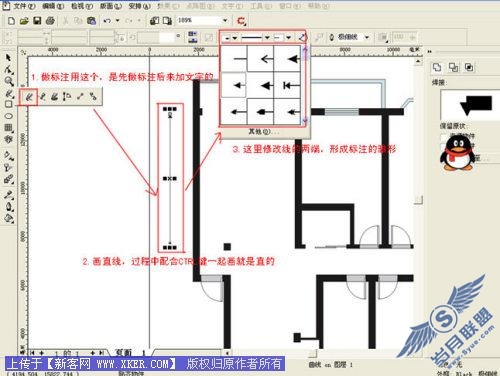The height and width of the screenshot is (376, 500).
Task: Select the Zoom magnifier tool
Action: 9,81
